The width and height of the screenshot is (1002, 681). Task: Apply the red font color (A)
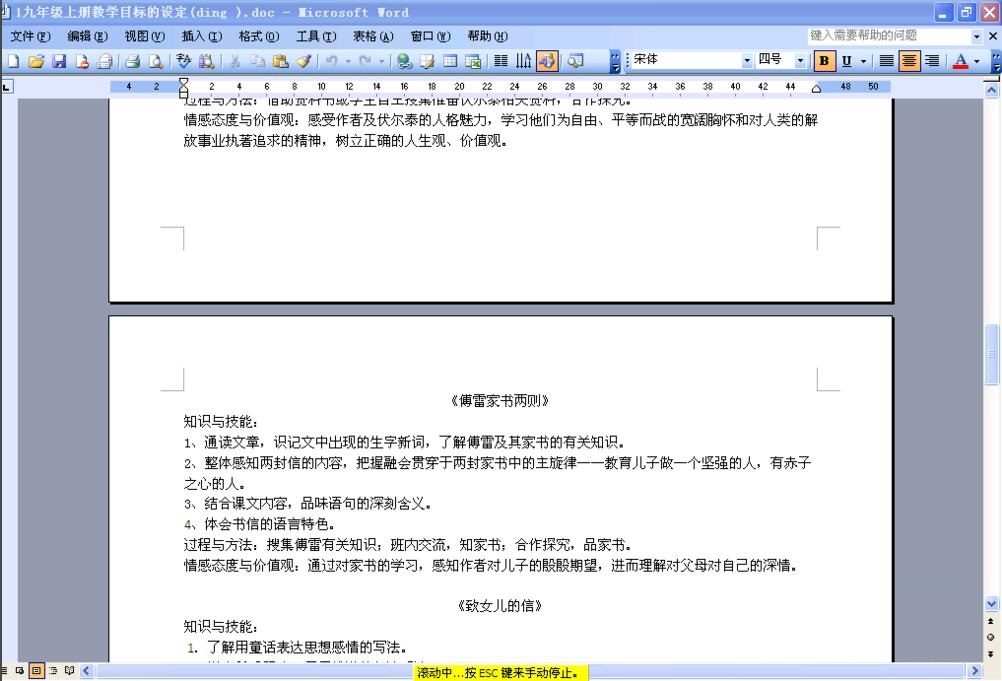pyautogui.click(x=960, y=61)
